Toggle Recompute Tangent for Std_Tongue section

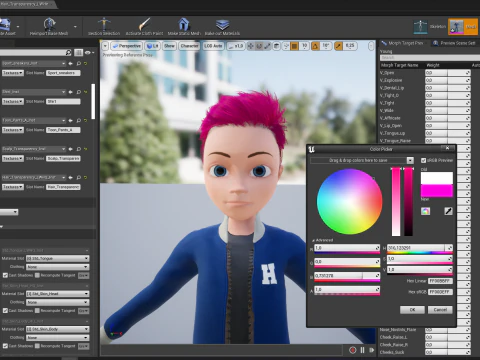click(x=37, y=275)
